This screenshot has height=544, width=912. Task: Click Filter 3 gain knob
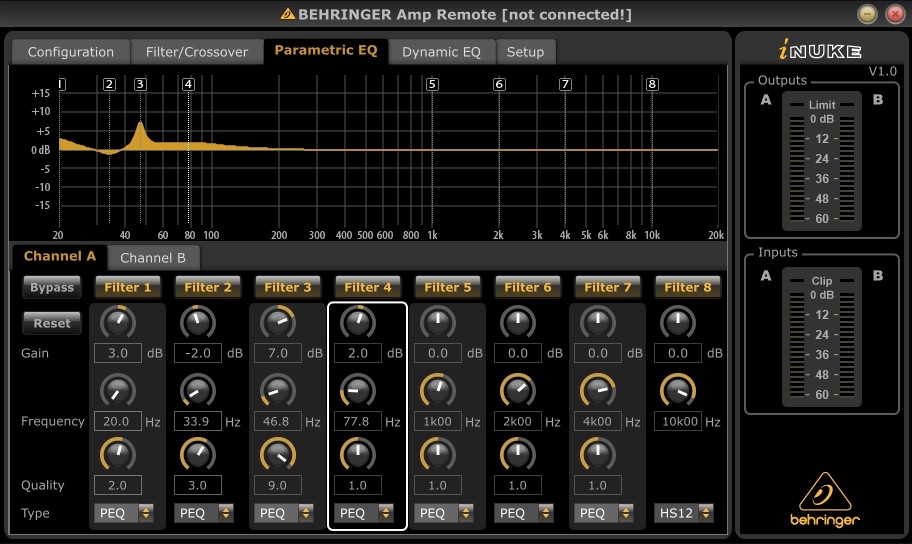point(277,322)
